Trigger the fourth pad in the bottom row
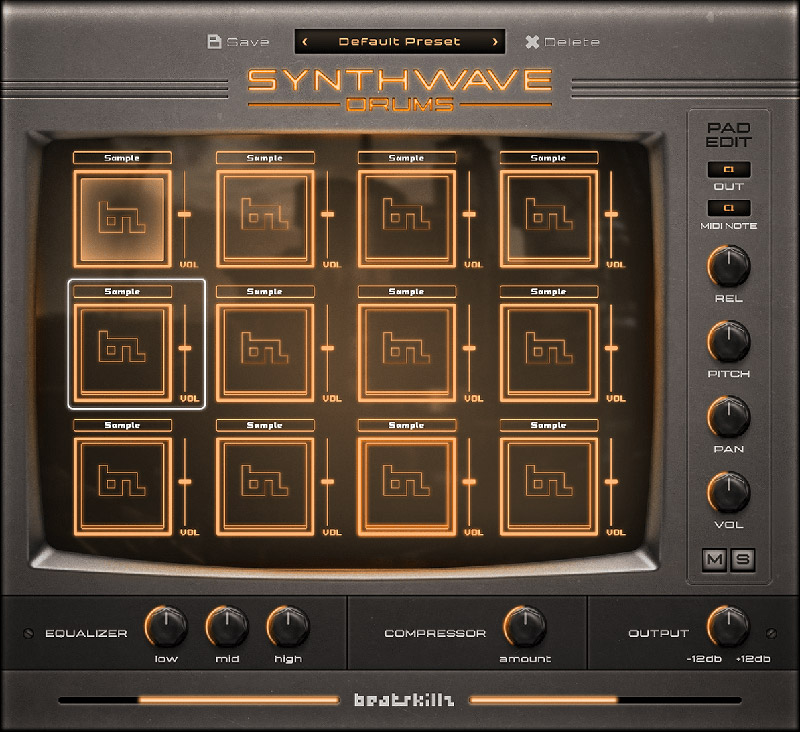 [x=548, y=486]
